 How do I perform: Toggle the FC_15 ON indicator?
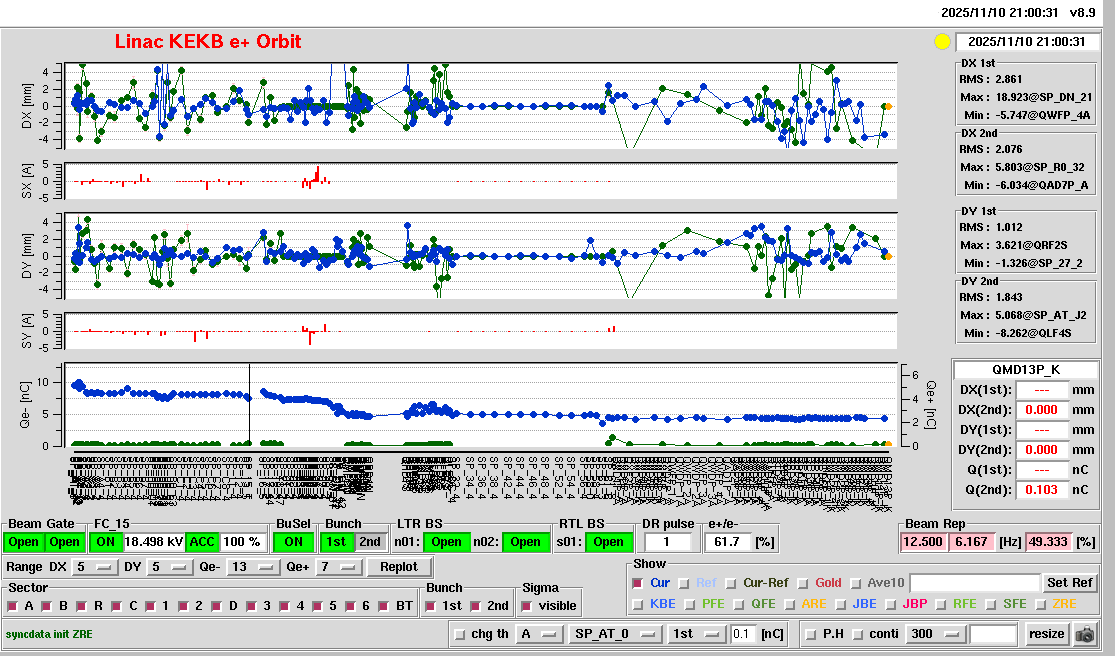[x=106, y=542]
